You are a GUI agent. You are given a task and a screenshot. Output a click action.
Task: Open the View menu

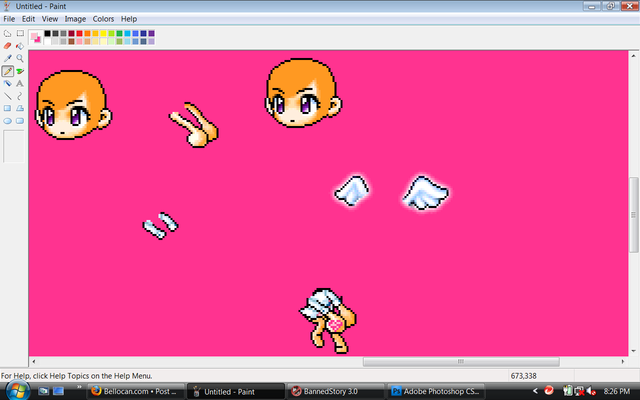coord(50,19)
